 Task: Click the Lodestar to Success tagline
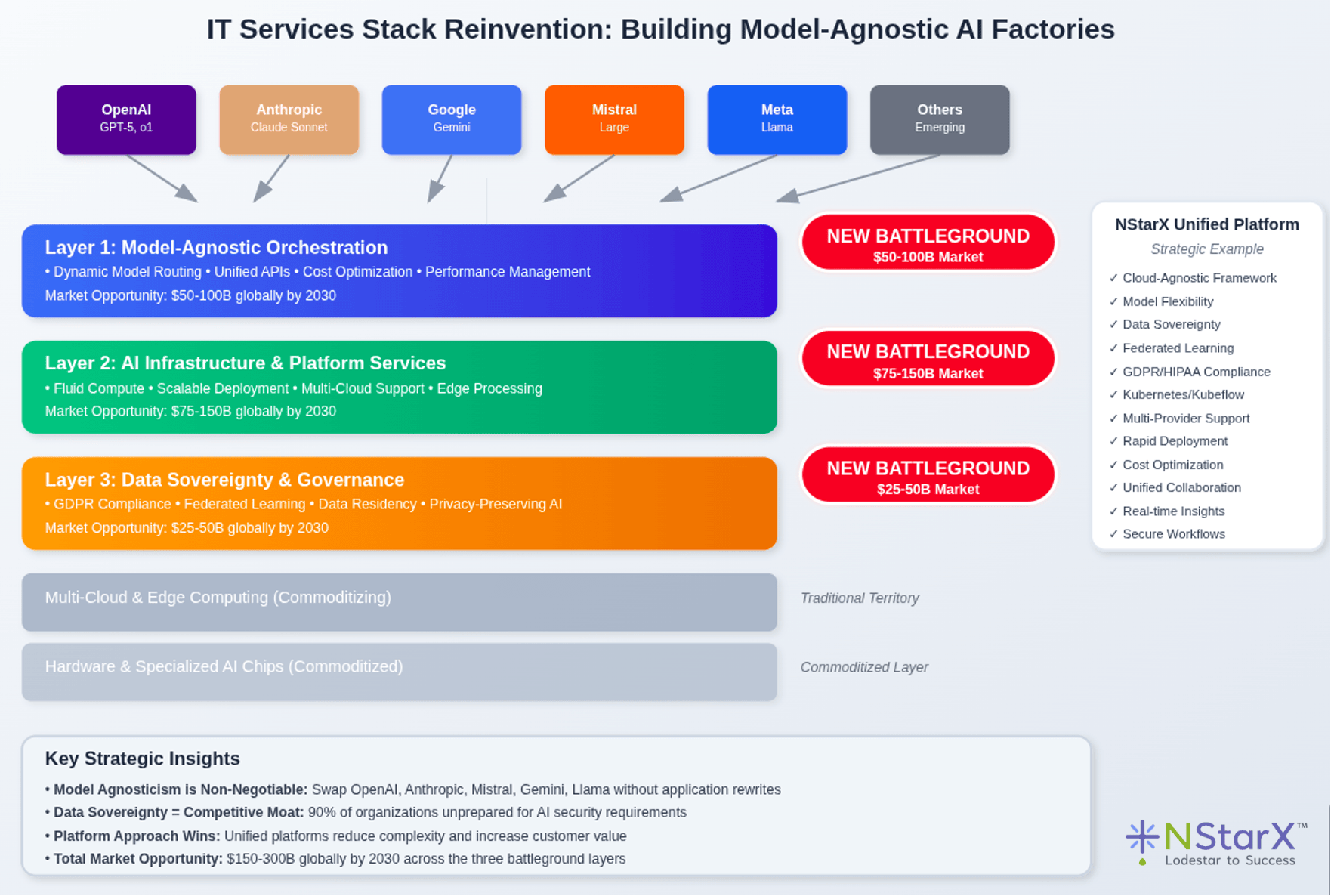coord(1230,860)
